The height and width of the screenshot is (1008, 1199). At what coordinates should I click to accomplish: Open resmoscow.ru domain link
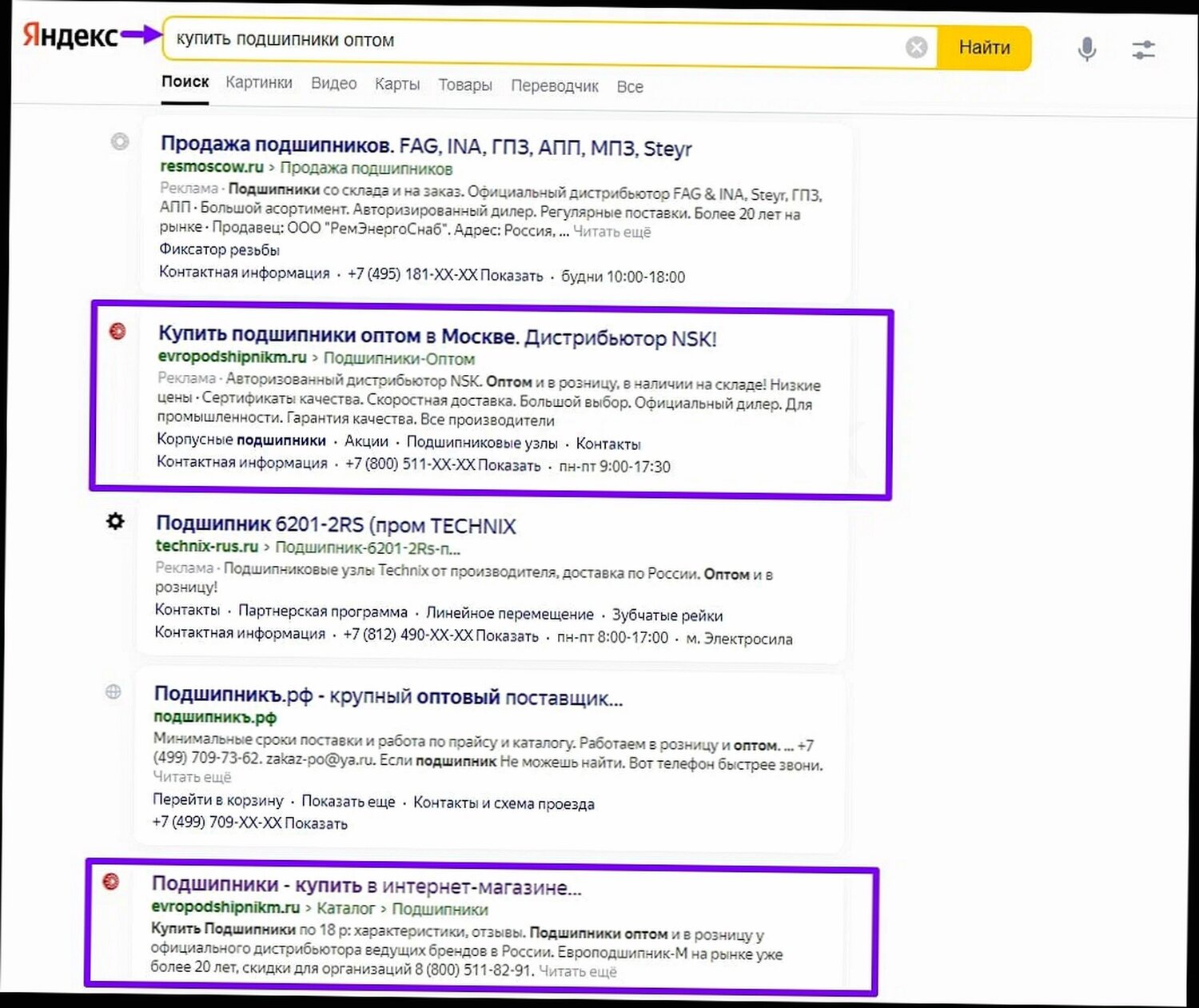pyautogui.click(x=212, y=167)
